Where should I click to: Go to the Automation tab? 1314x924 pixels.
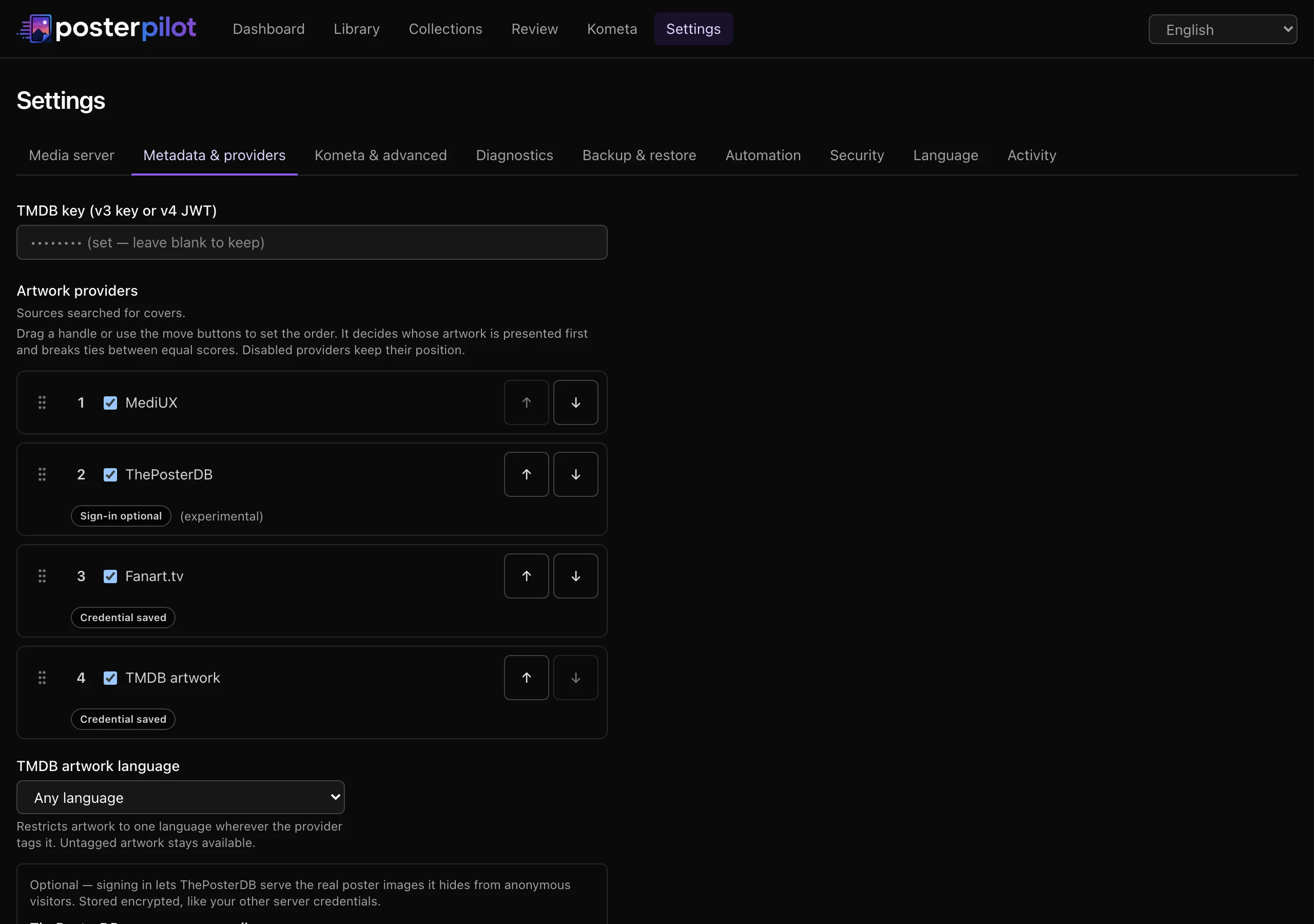tap(763, 155)
